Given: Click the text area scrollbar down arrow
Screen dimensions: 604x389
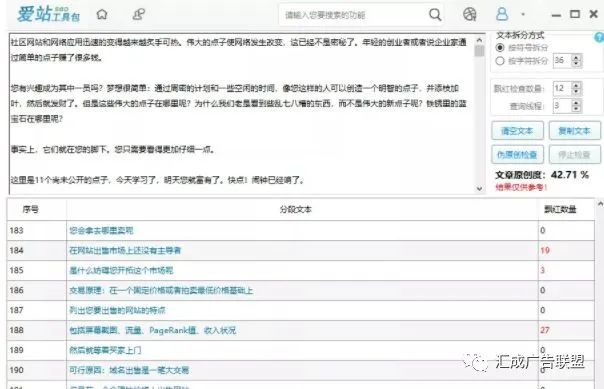Looking at the screenshot, I should click(x=479, y=189).
